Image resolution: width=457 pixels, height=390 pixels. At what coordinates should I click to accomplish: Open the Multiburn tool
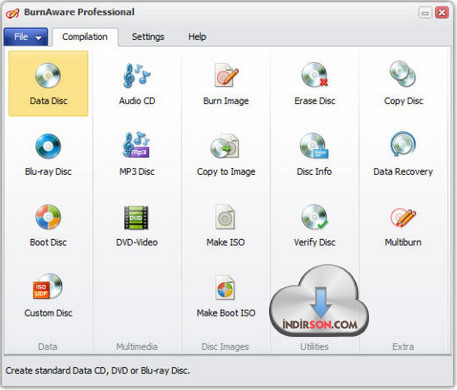point(403,226)
